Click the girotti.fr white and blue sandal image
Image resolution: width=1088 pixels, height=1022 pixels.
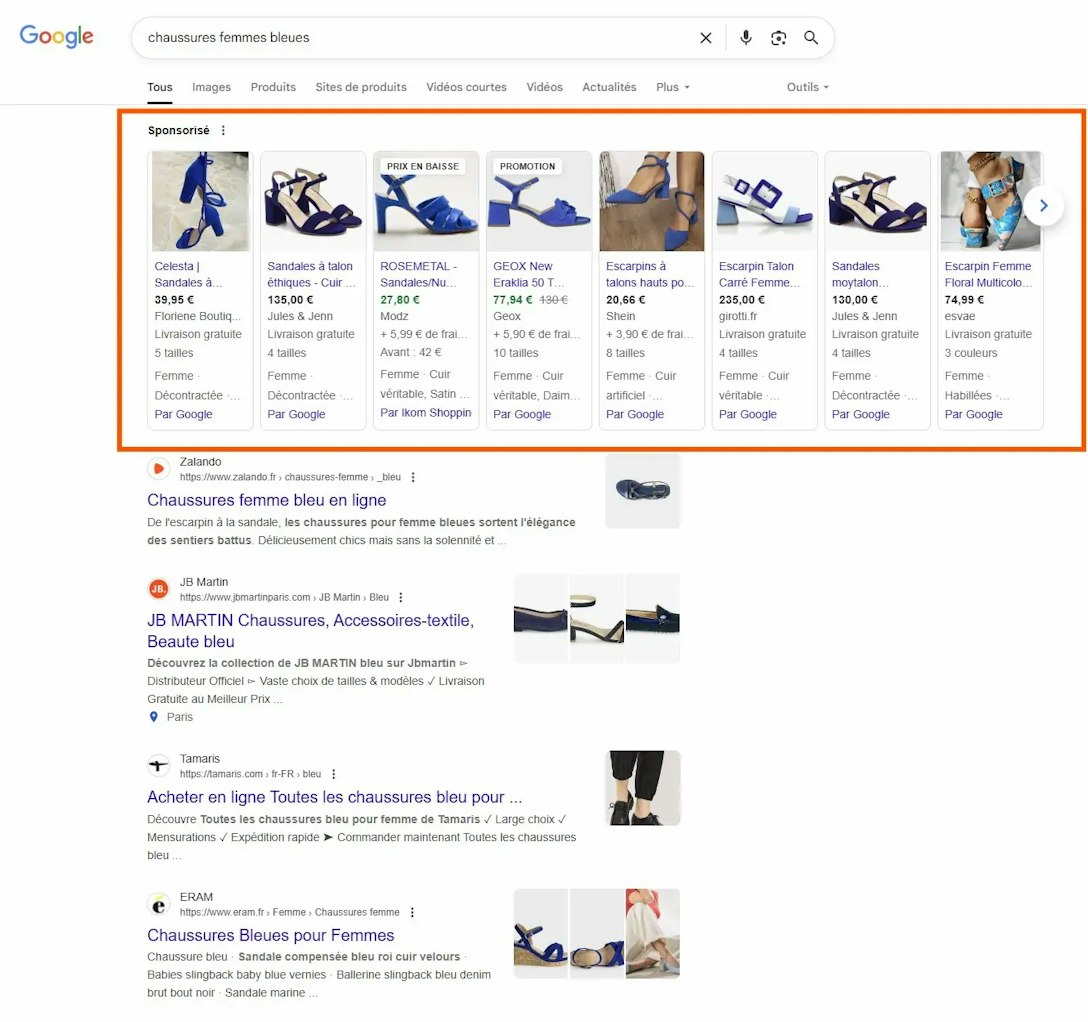pyautogui.click(x=765, y=201)
